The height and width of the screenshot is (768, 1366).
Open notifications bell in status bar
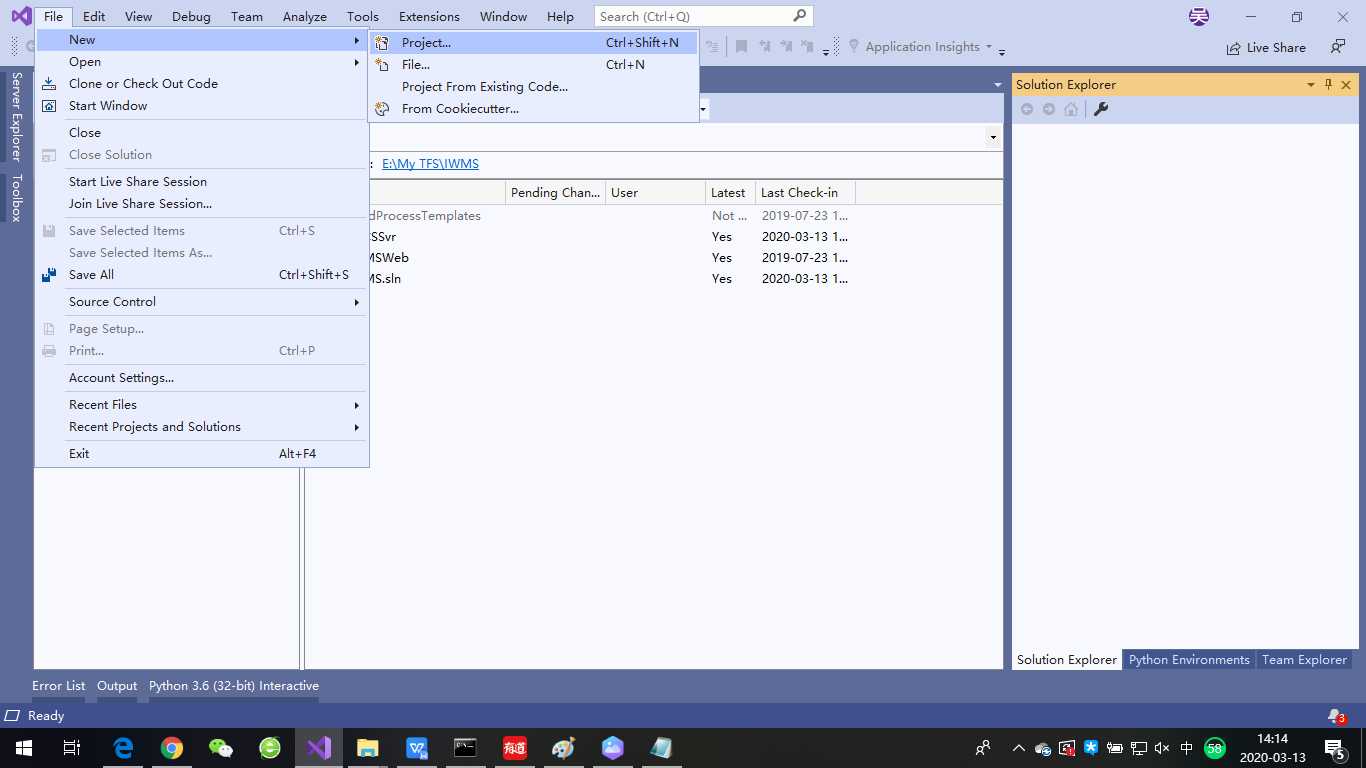[x=1336, y=716]
